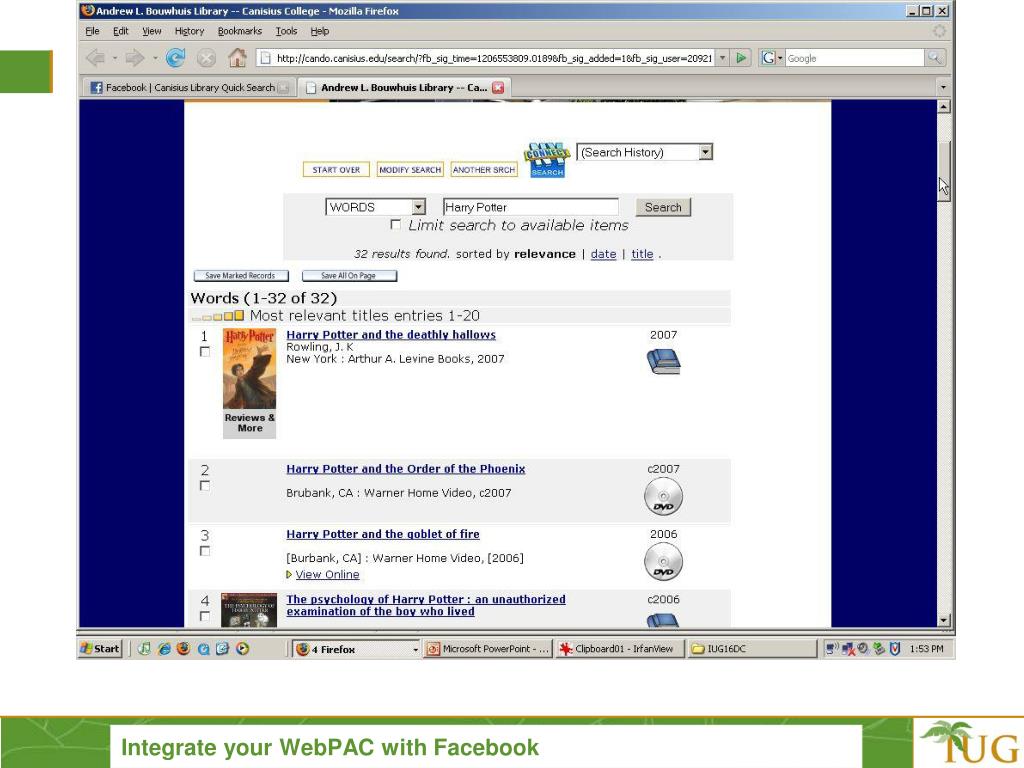Click the DVD icon for Order of the Phoenix
This screenshot has width=1024, height=768.
pyautogui.click(x=664, y=496)
